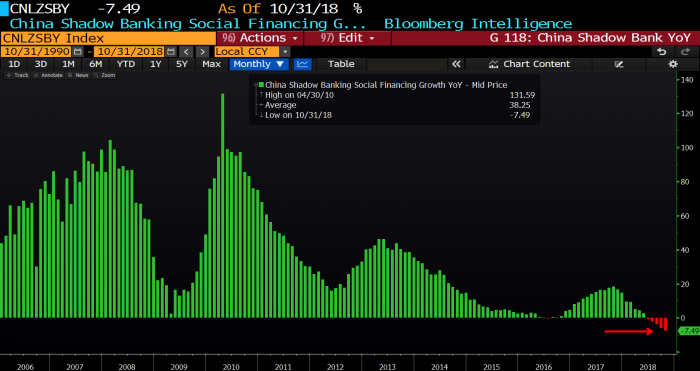Open the end date calendar picker
The width and height of the screenshot is (700, 371).
[170, 52]
